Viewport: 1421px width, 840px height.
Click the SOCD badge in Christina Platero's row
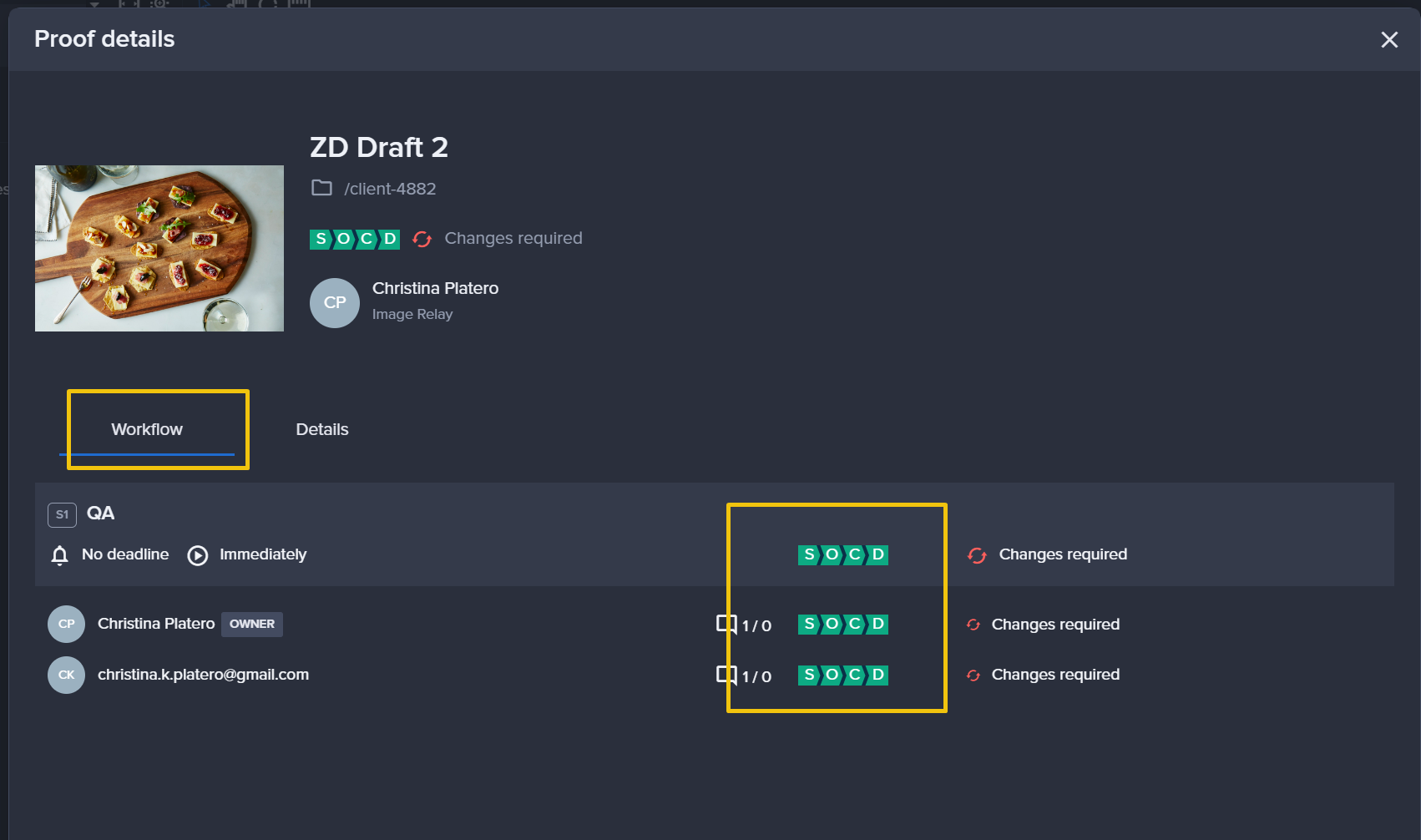click(x=843, y=624)
